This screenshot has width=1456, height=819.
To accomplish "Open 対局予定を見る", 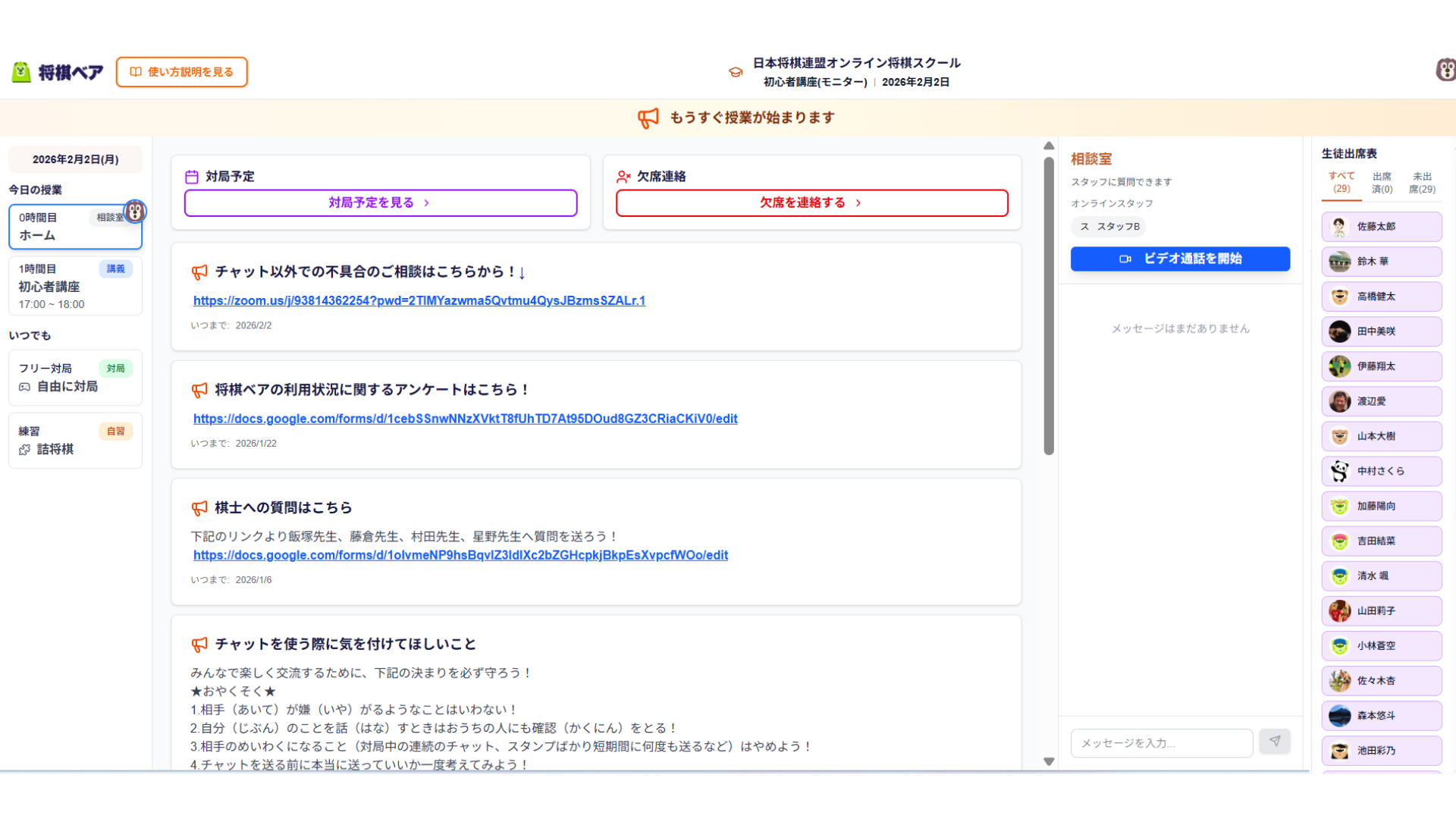I will [380, 202].
